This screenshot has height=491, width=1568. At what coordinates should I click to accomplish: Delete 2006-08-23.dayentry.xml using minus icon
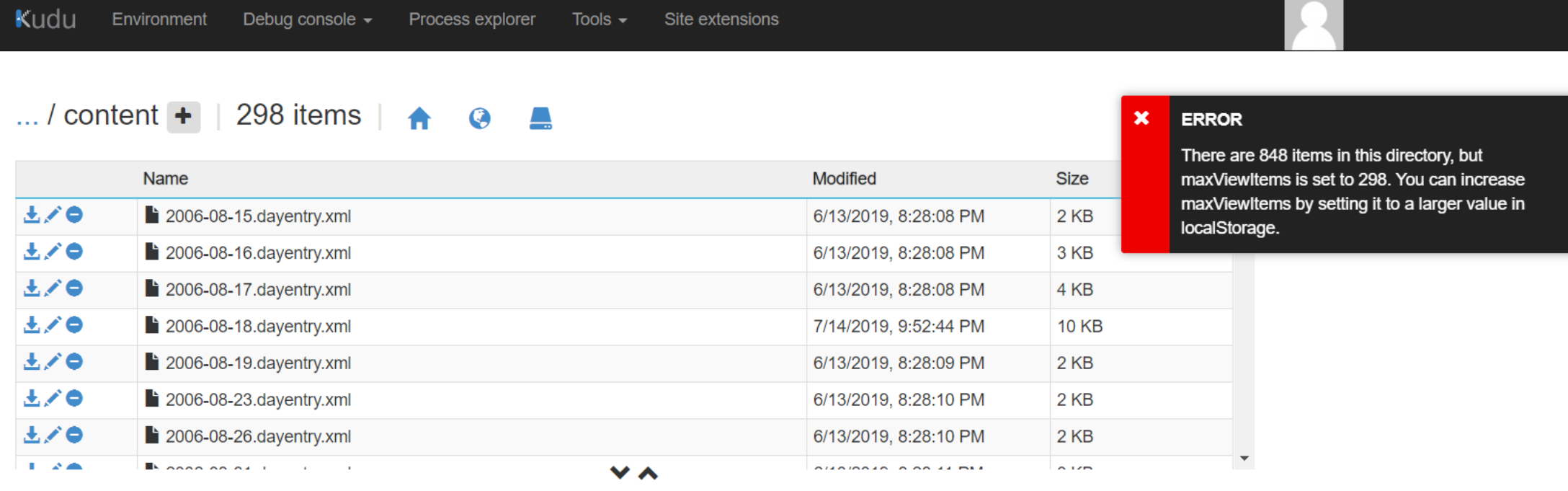74,399
